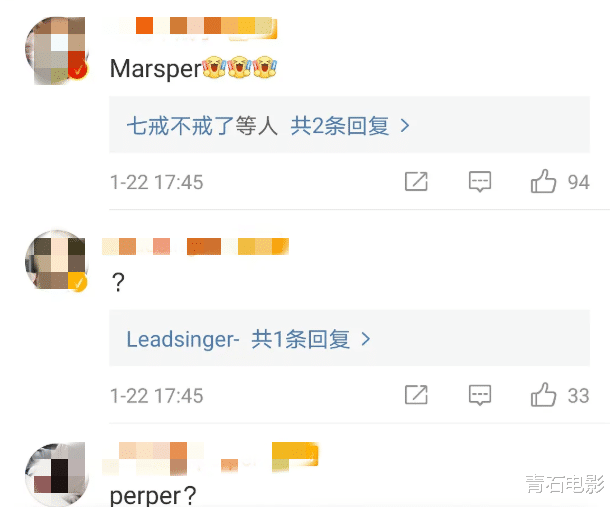Image resolution: width=615 pixels, height=507 pixels.
Task: Open the perper commenter's avatar
Action: point(57,474)
